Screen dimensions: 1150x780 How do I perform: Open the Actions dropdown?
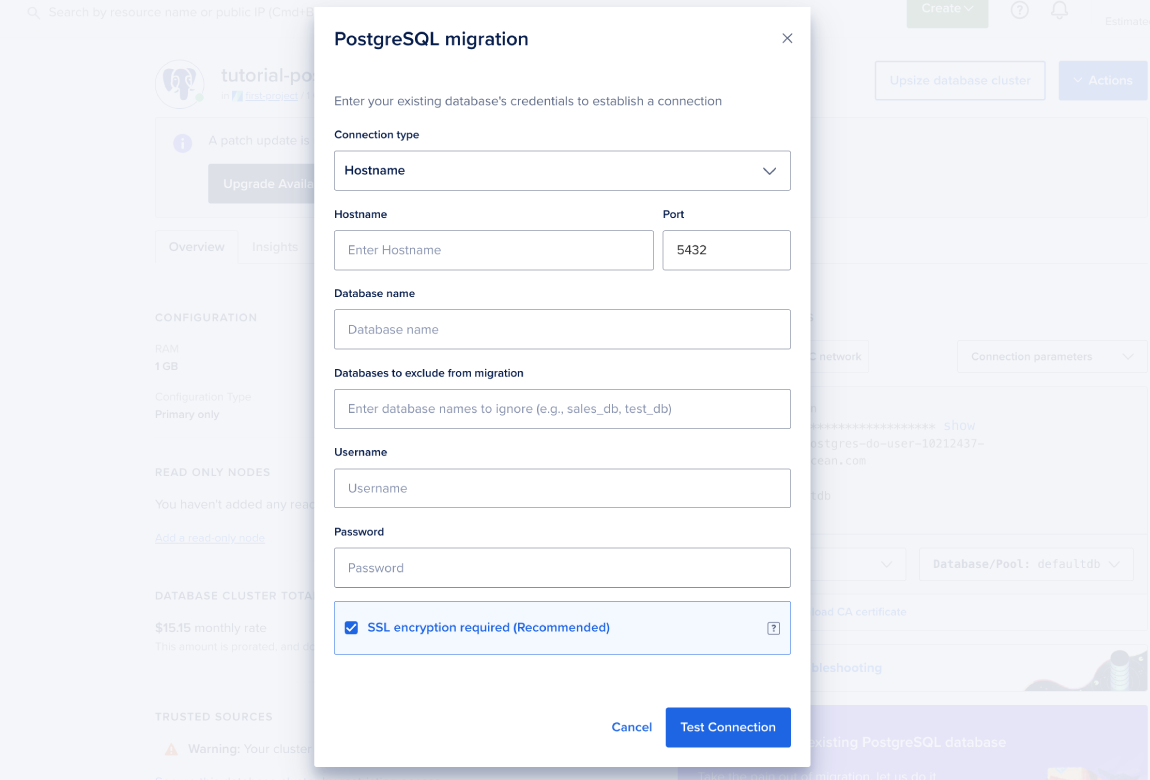click(x=1102, y=81)
